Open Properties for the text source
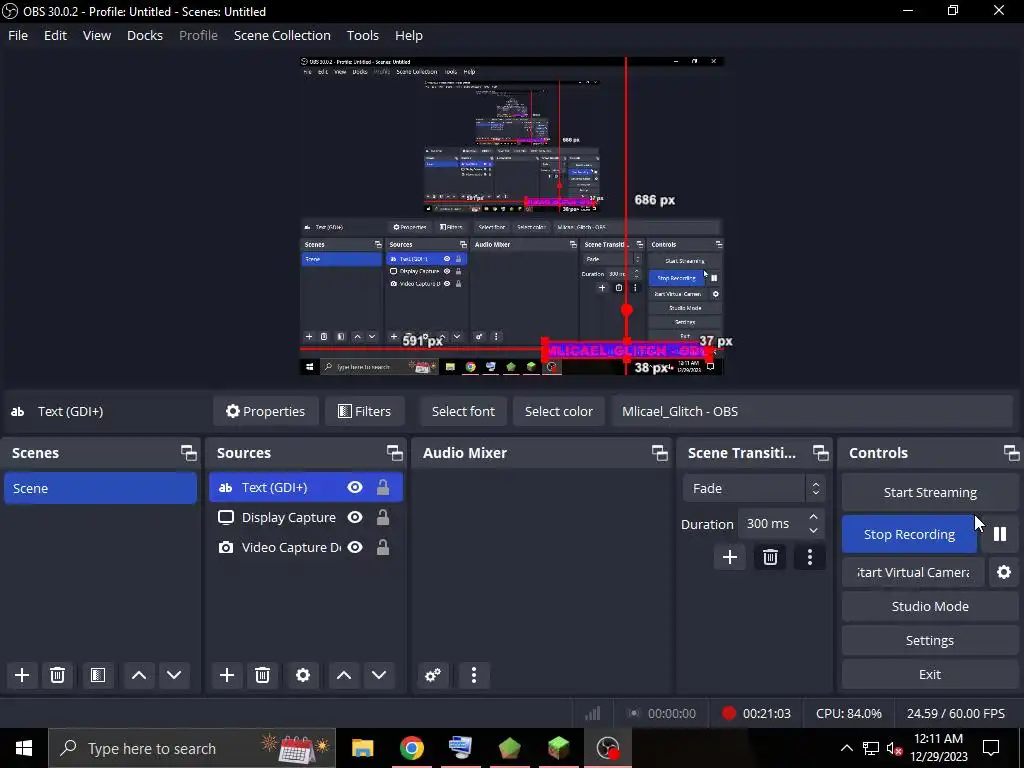The width and height of the screenshot is (1024, 768). point(265,411)
